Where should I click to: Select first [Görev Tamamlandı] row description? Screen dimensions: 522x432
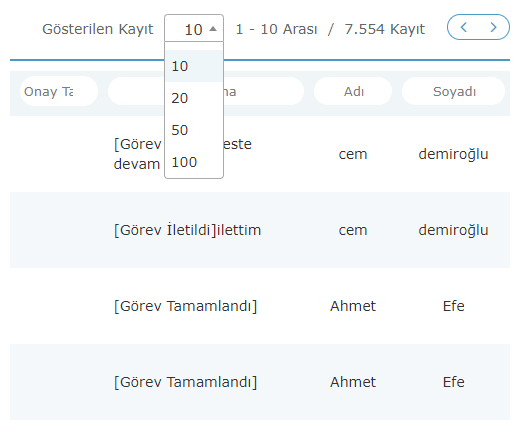(x=185, y=306)
